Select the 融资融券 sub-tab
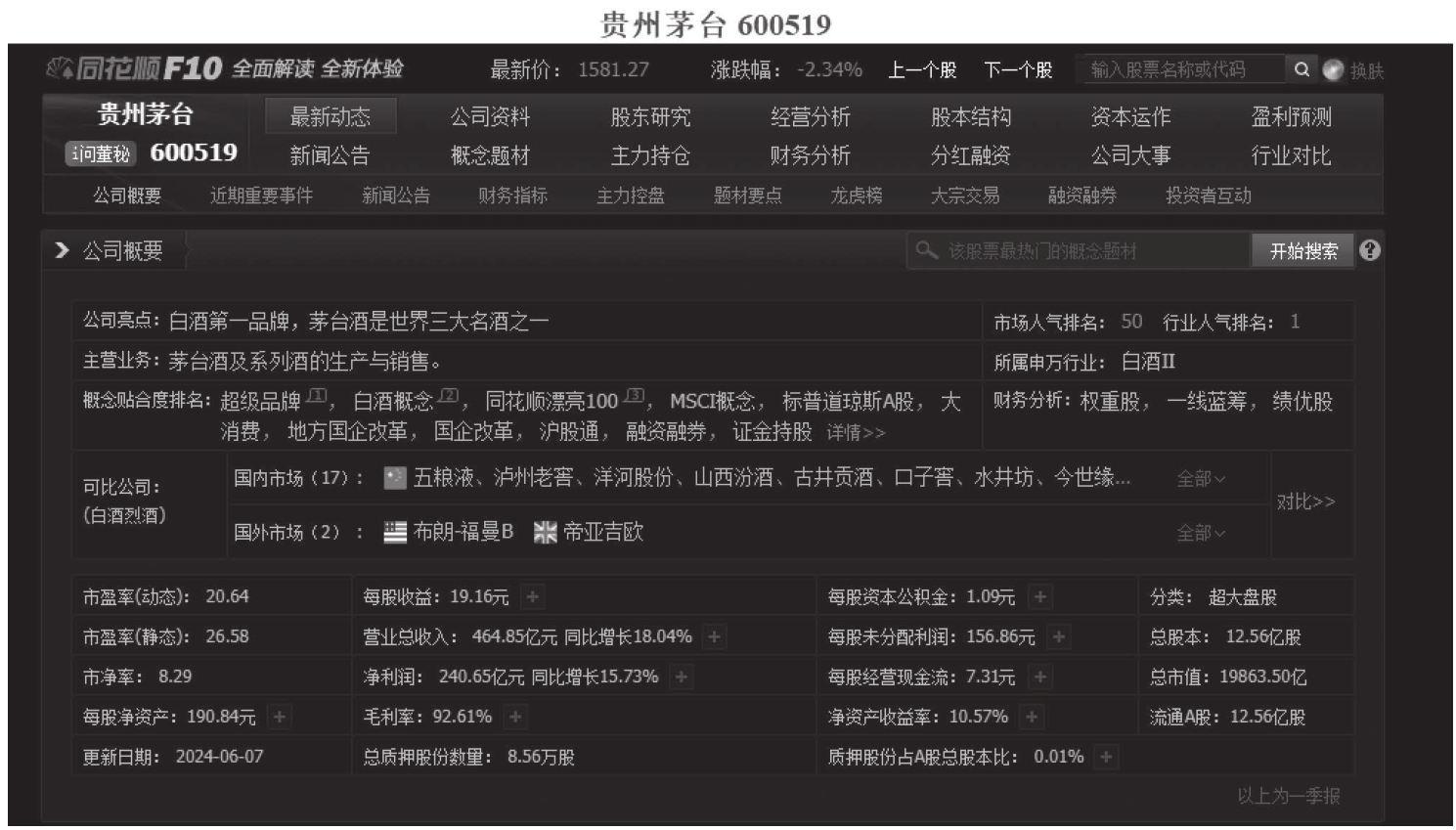The width and height of the screenshot is (1456, 830). point(1082,196)
